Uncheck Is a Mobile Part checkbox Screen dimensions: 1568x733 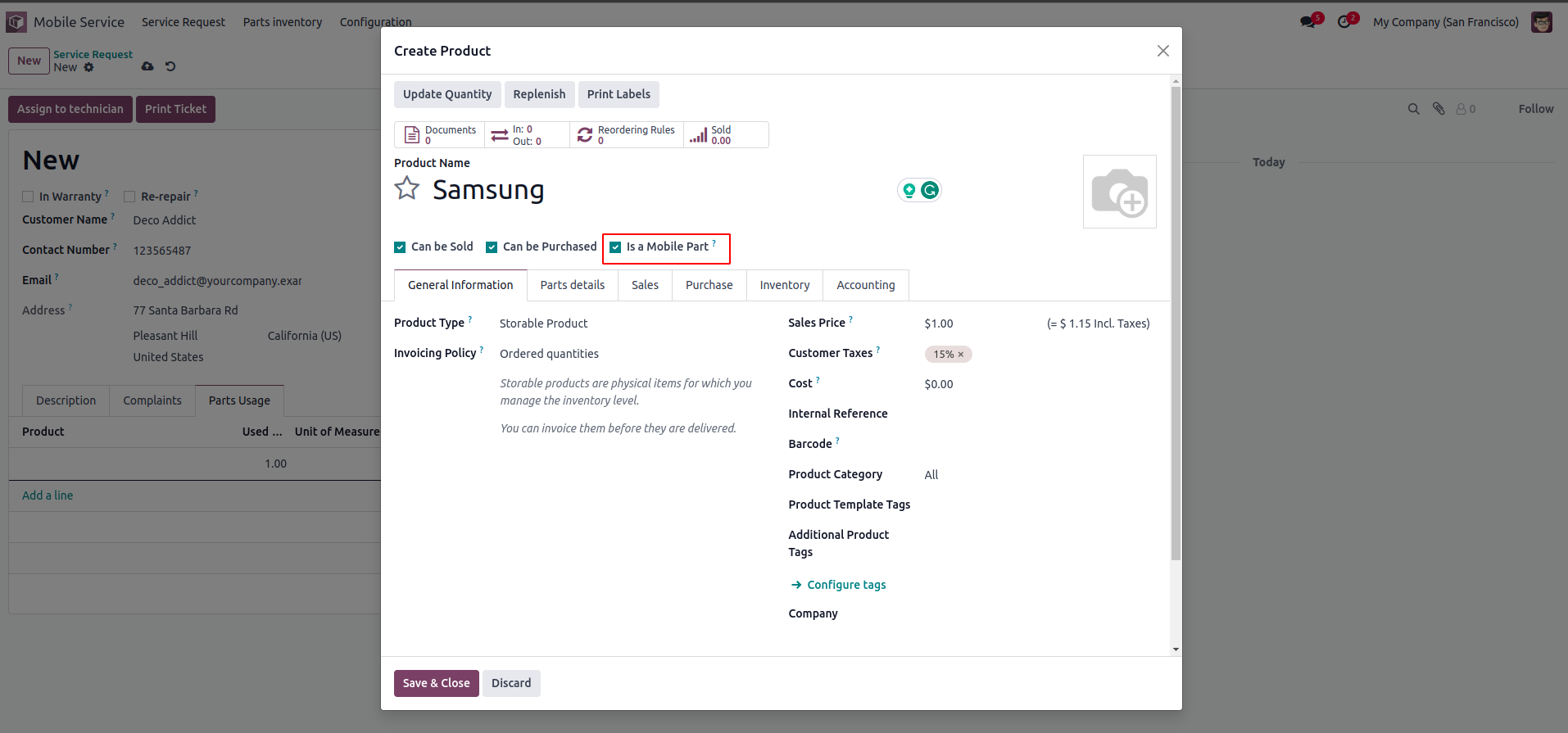[615, 247]
